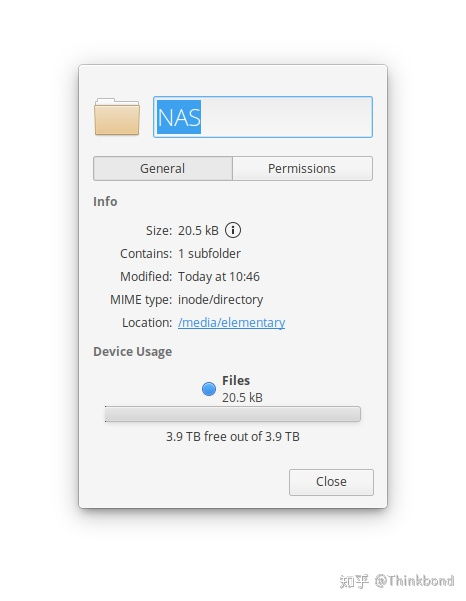Click the Files legend label
This screenshot has width=466, height=601.
point(236,380)
